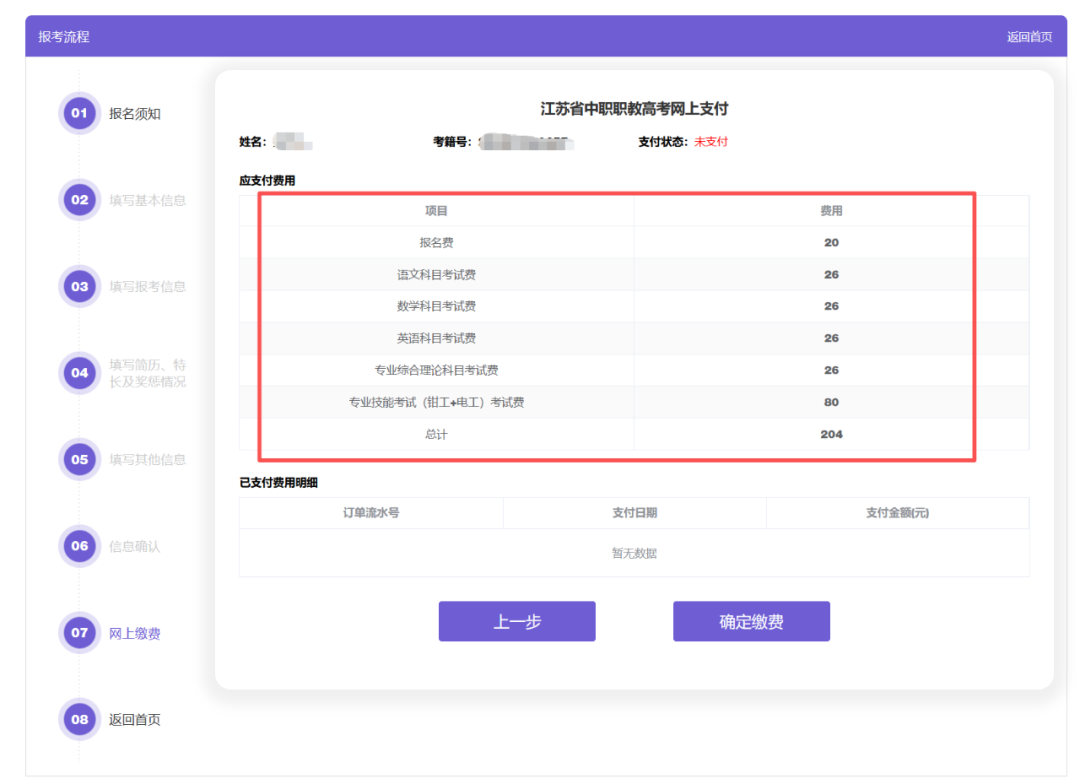Screen dimensions: 1080x779
Task: Click the 项目 column header
Action: 436,211
